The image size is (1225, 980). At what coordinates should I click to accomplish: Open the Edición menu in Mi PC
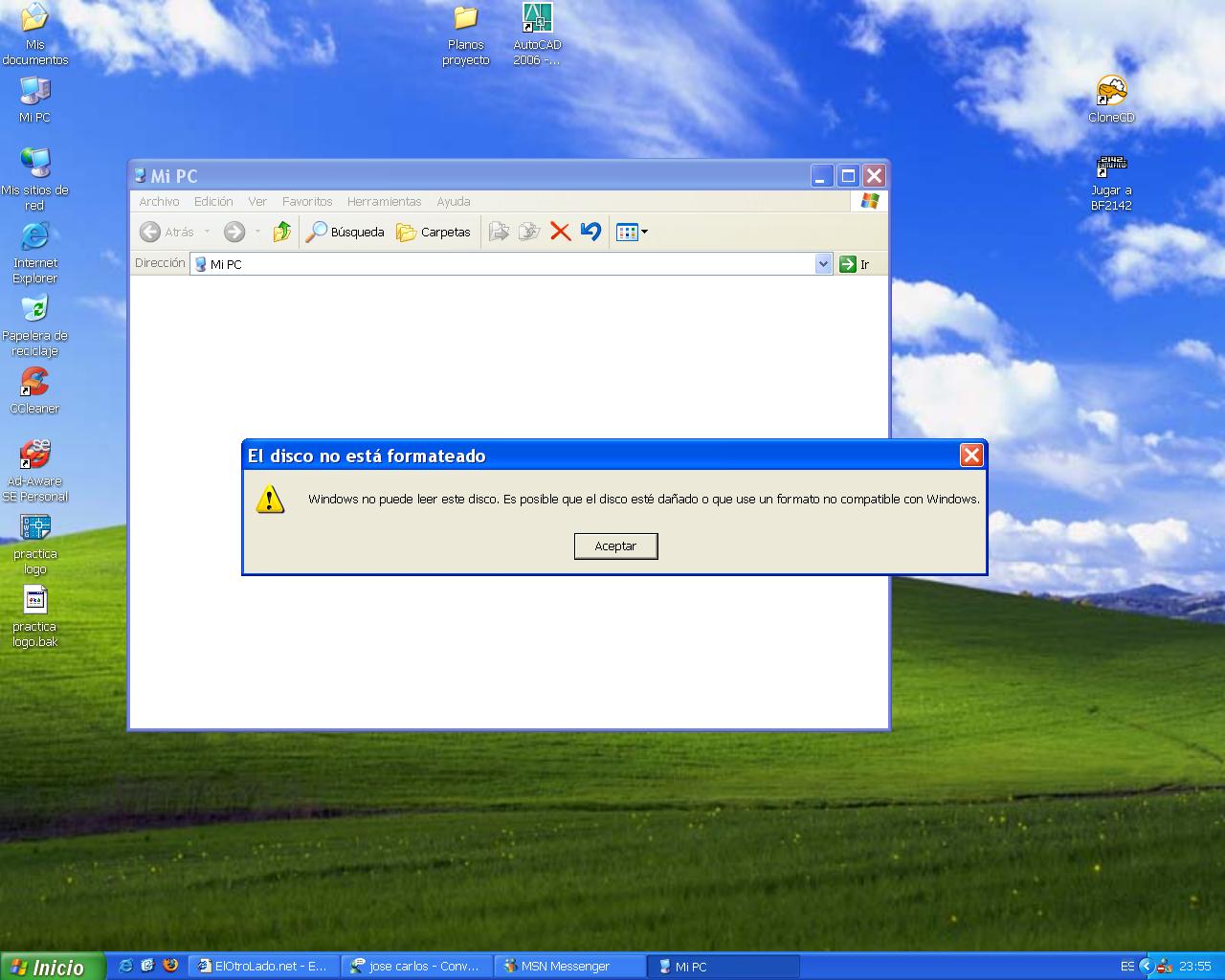213,202
